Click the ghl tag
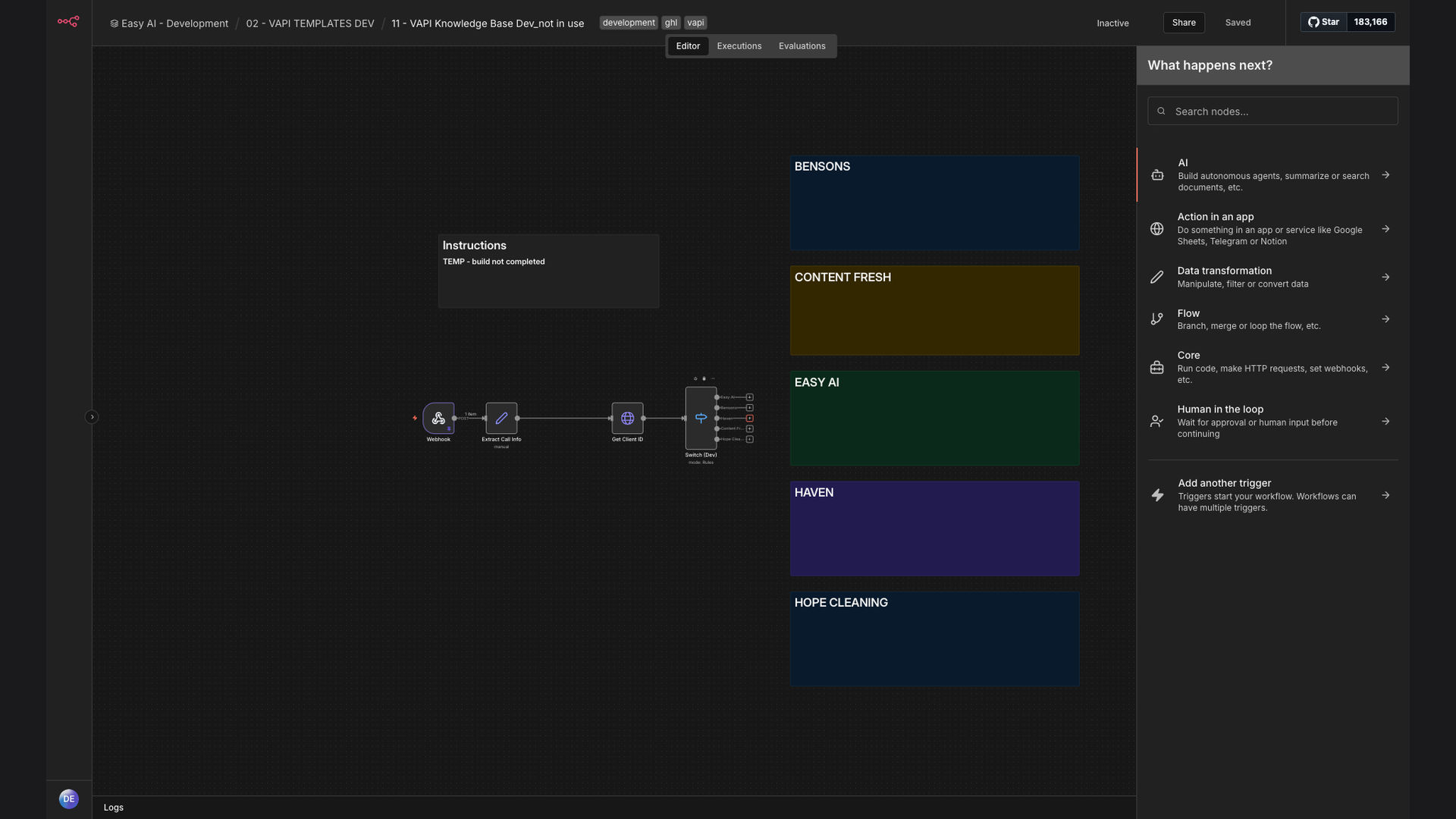1456x819 pixels. pos(671,23)
